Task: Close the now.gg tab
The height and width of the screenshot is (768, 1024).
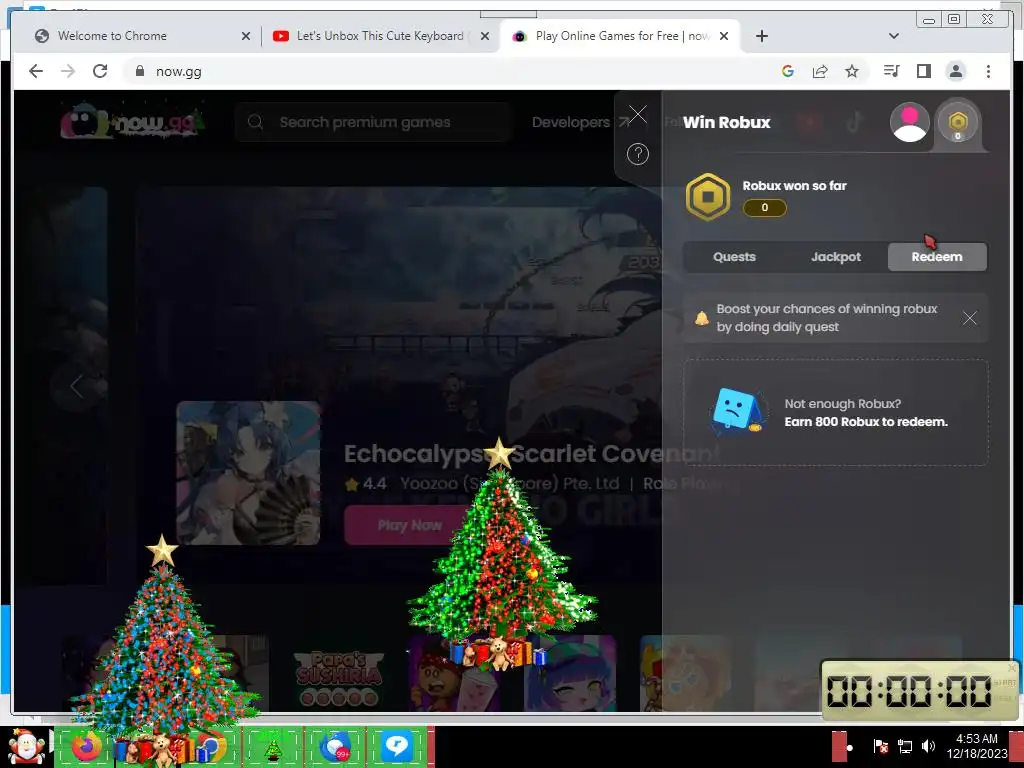Action: [x=724, y=36]
